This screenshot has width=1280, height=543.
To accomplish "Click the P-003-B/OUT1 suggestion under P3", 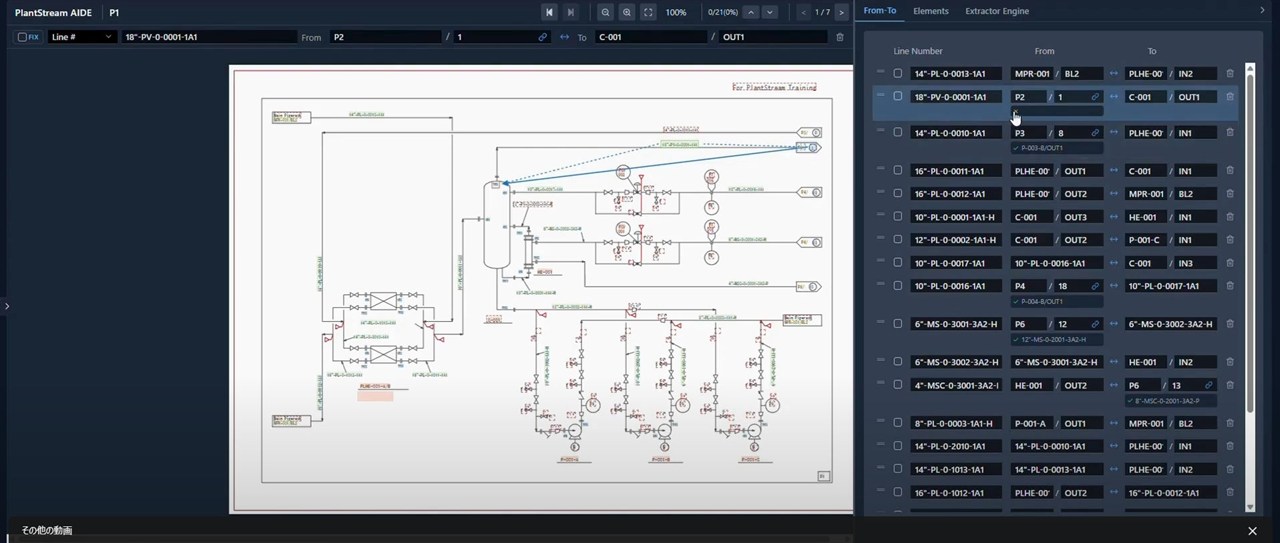I will pos(1042,148).
